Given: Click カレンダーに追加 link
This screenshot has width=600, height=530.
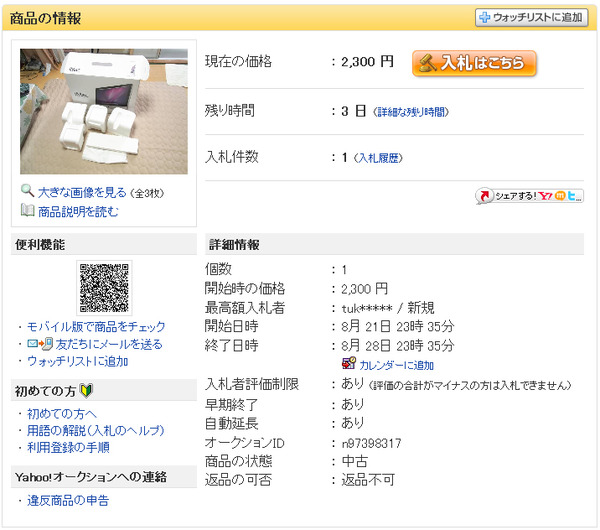Looking at the screenshot, I should point(396,365).
